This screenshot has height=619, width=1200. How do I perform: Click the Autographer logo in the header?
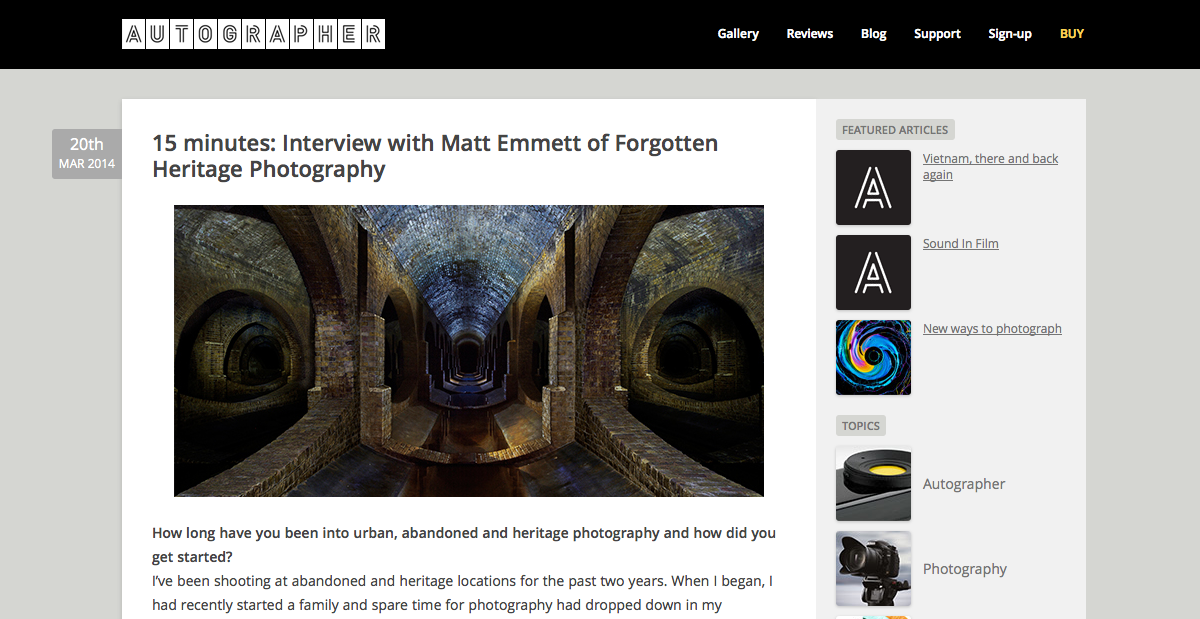[x=253, y=34]
